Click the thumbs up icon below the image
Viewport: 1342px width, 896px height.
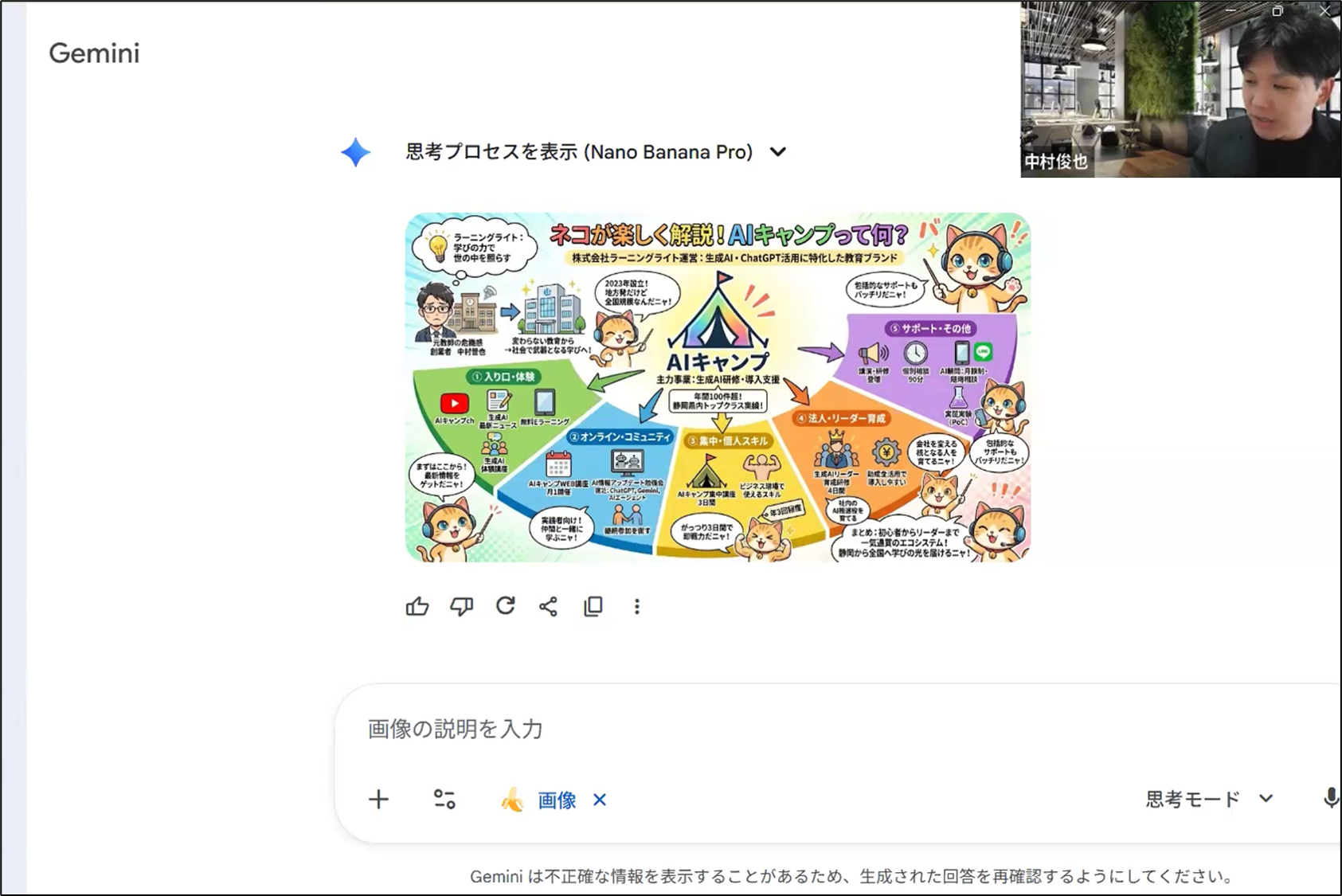[x=417, y=607]
